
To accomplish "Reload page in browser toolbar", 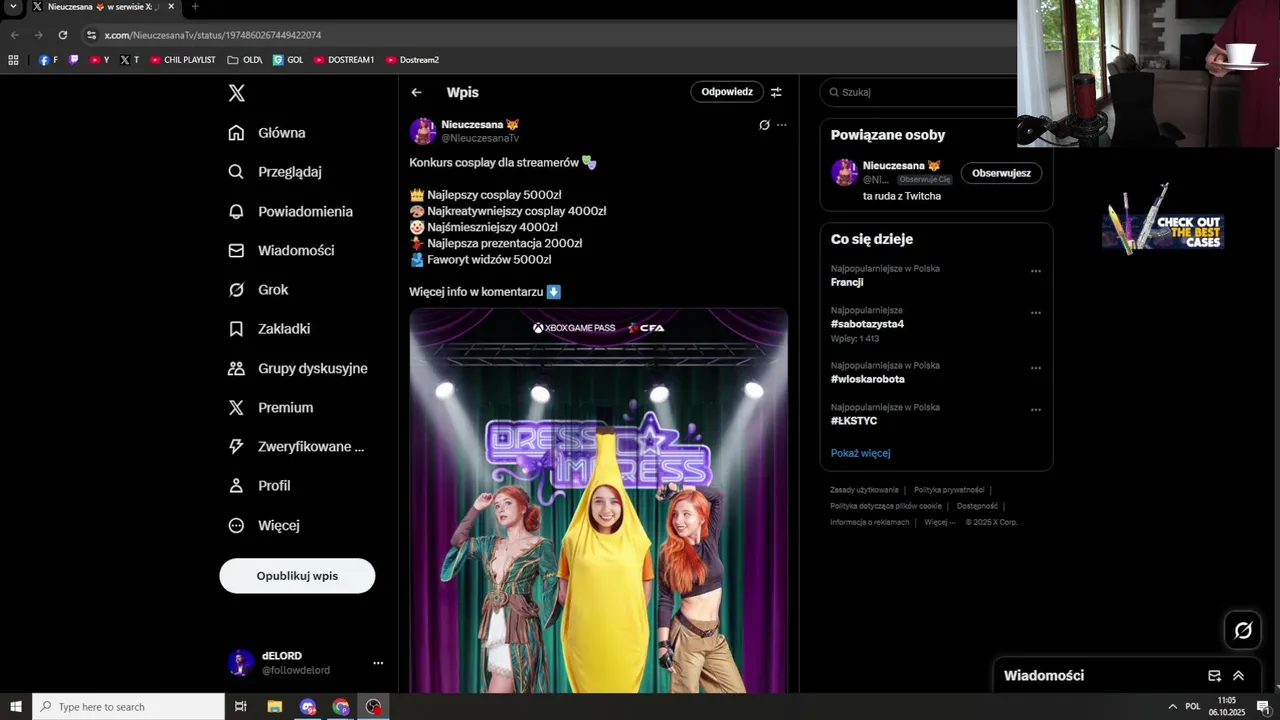I will click(x=62, y=35).
